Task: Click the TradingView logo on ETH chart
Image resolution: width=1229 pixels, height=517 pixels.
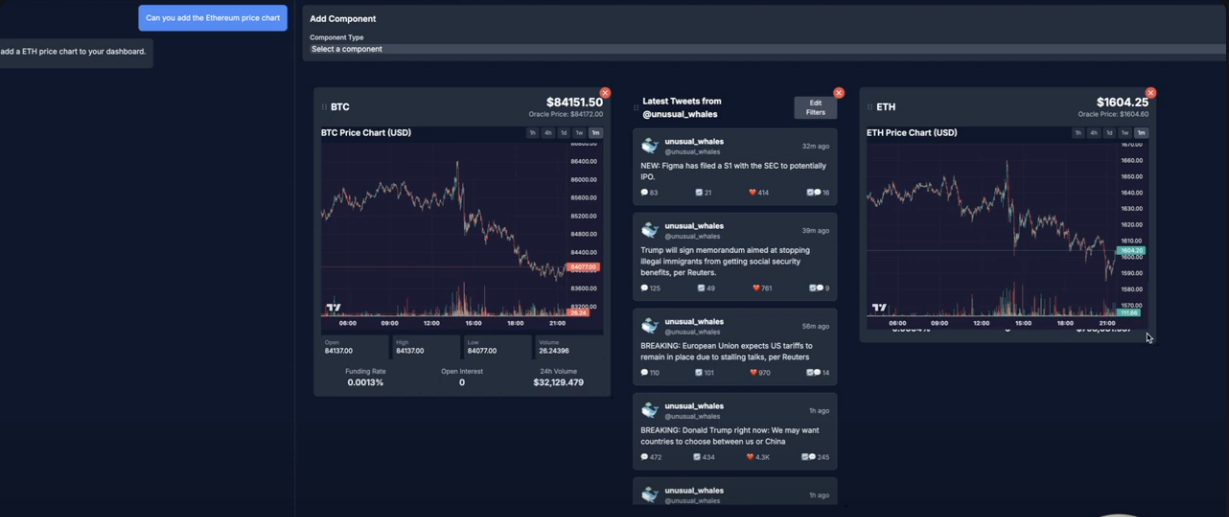Action: [x=879, y=308]
